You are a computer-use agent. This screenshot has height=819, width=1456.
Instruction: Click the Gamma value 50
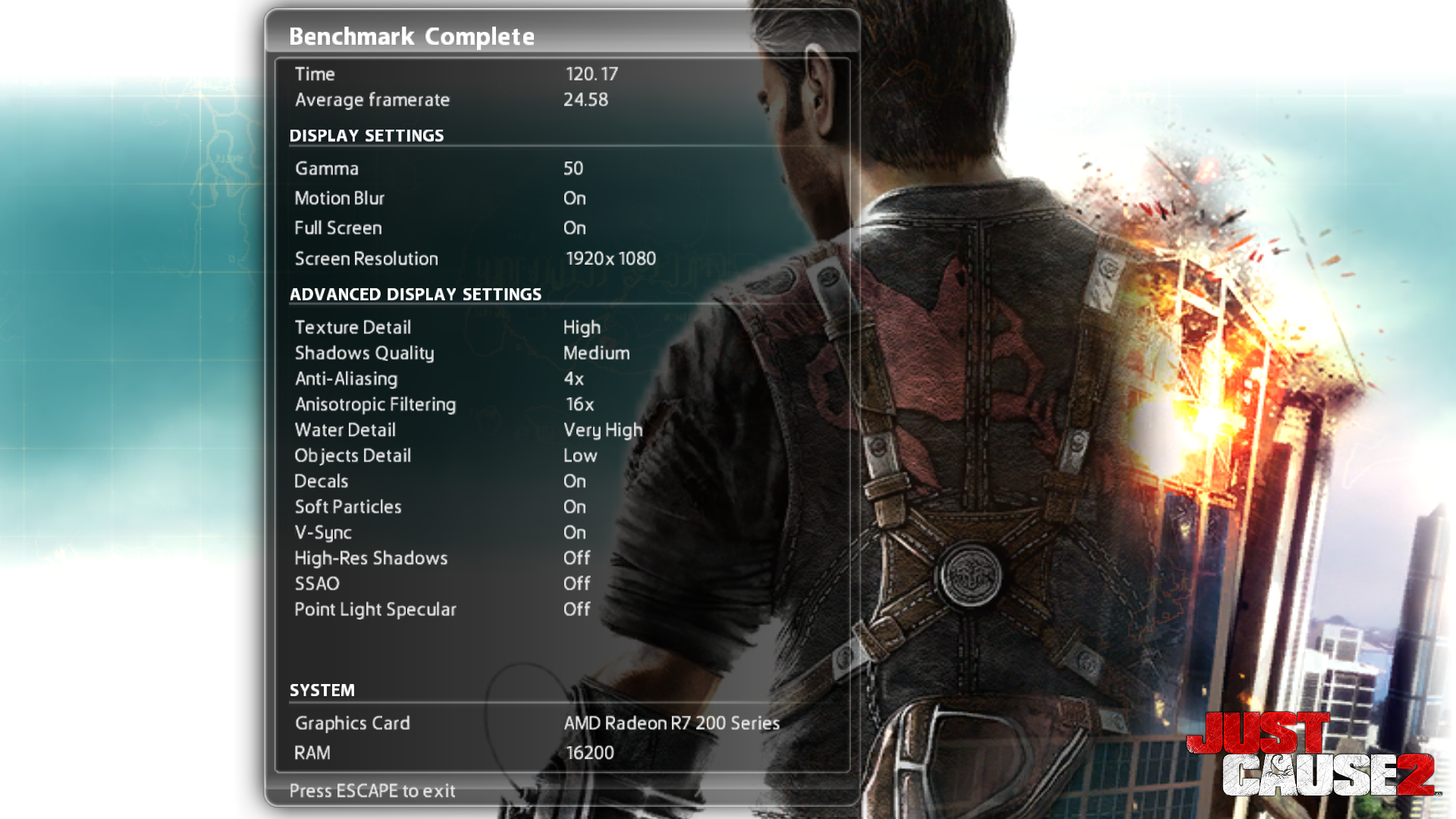(573, 168)
